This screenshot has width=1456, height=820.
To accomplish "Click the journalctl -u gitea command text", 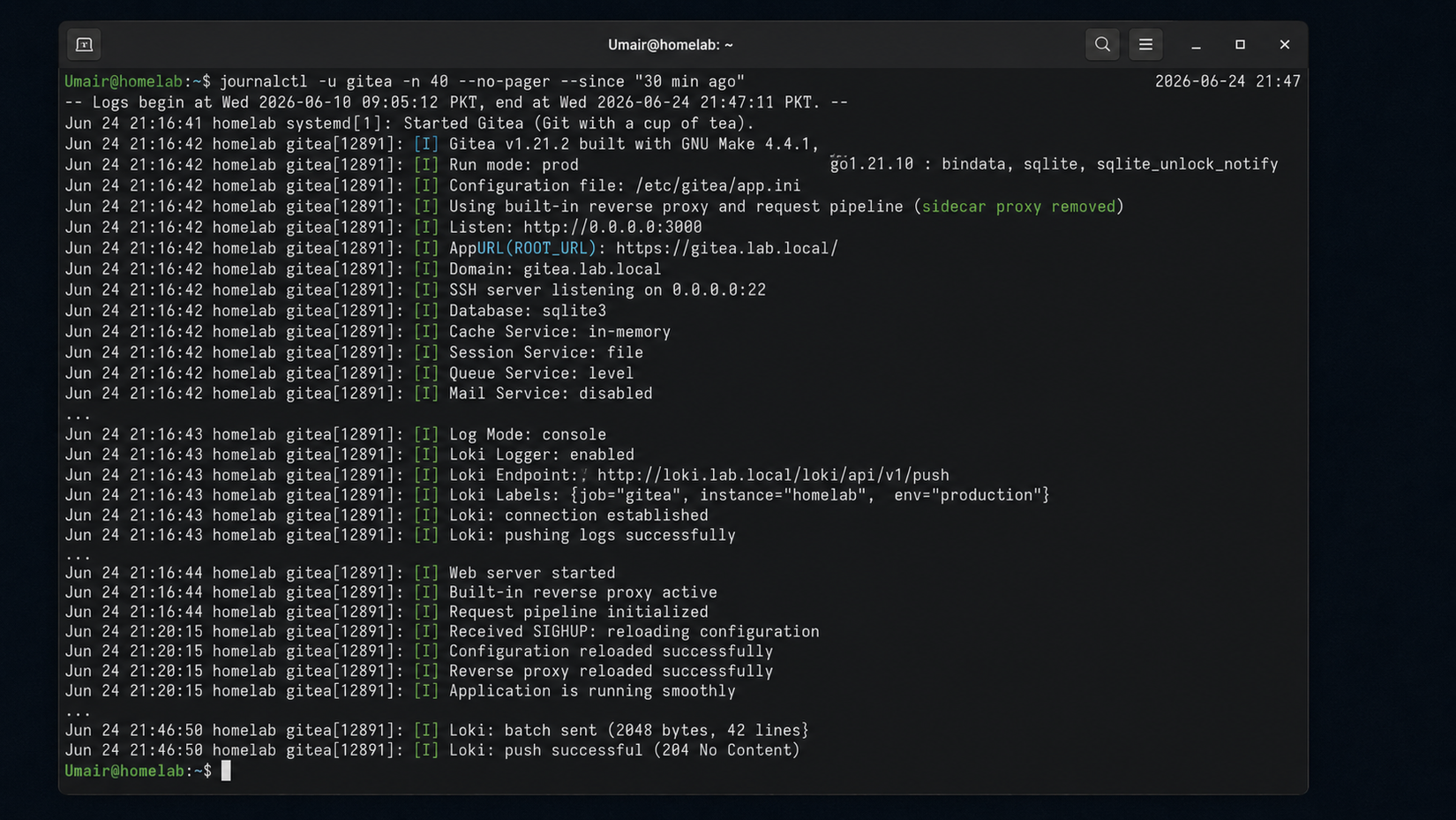I will point(482,81).
